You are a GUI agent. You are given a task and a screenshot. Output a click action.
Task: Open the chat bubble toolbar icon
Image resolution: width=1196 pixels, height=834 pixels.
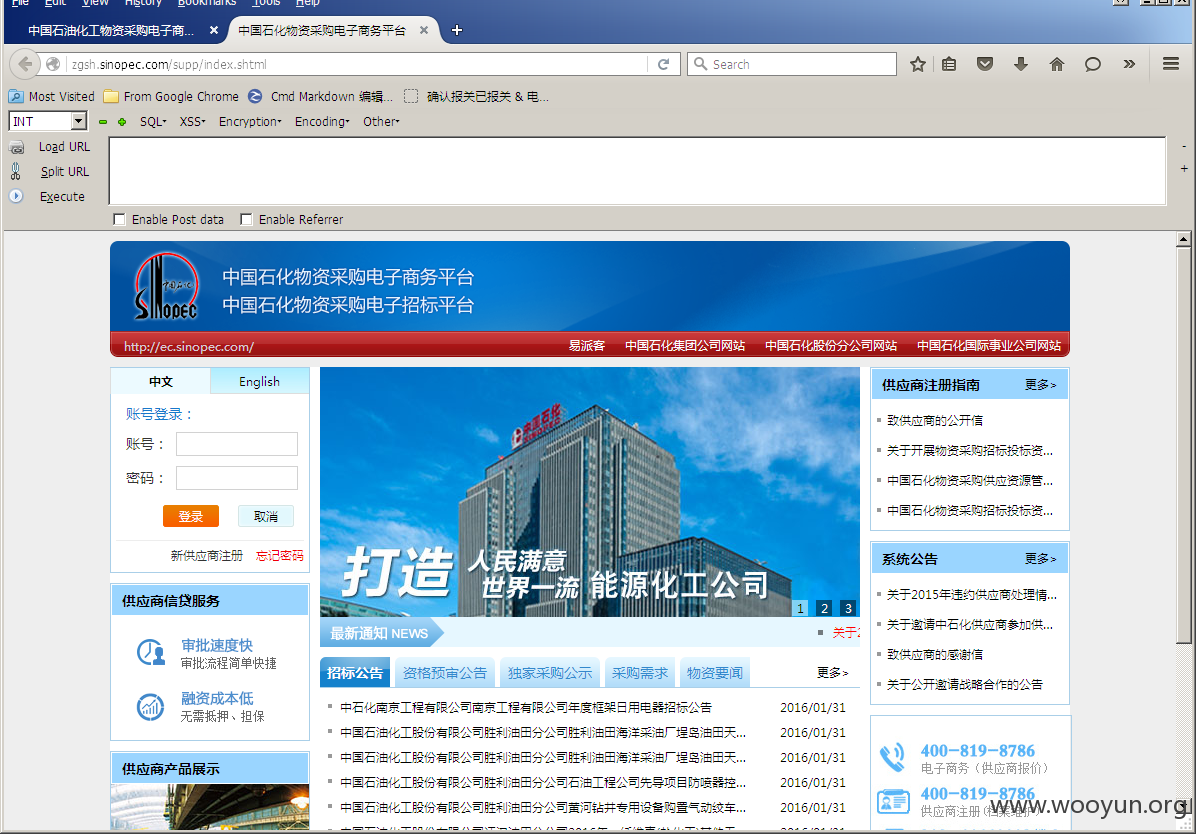(1093, 64)
